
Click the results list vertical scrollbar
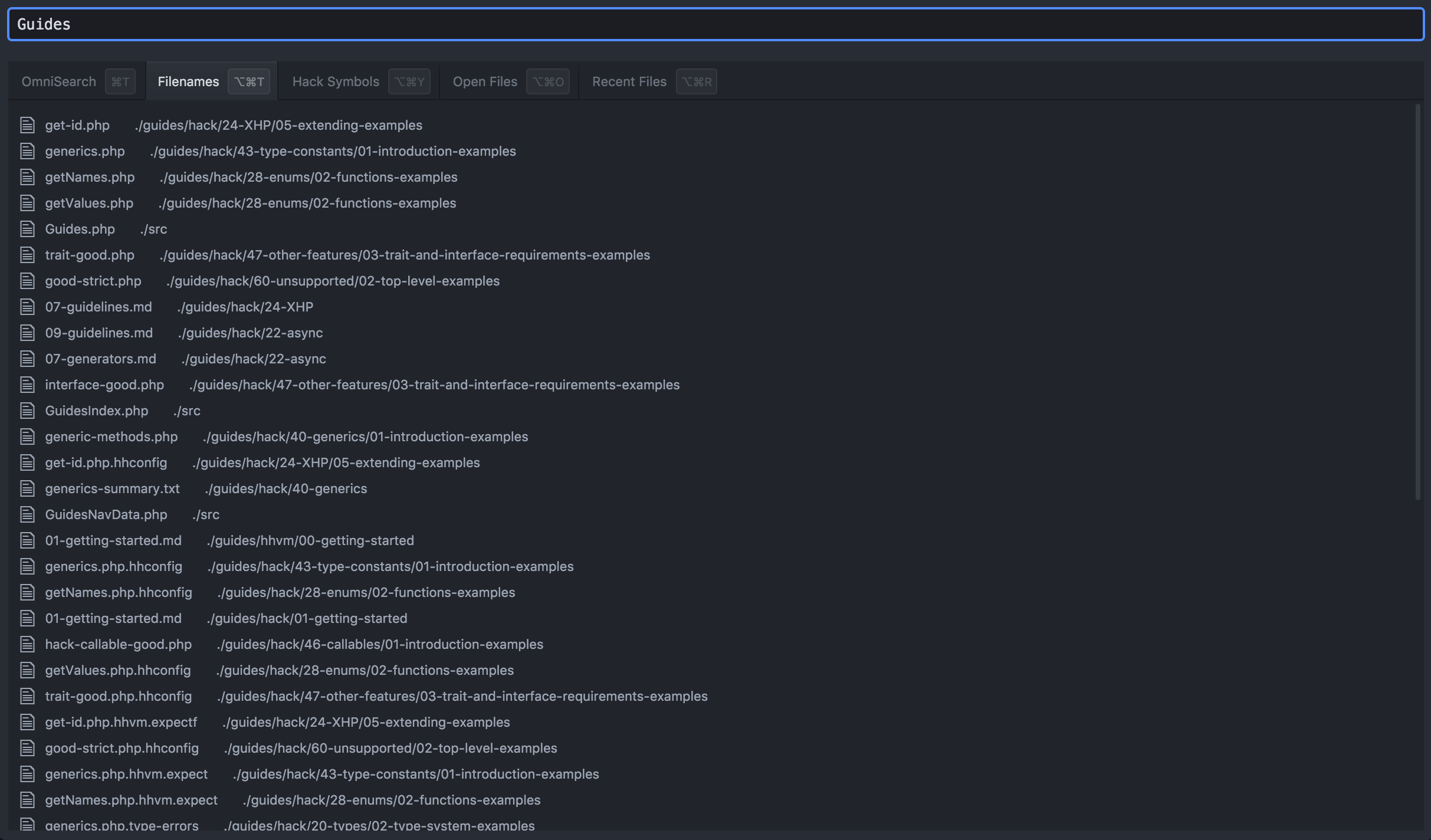pos(1418,302)
